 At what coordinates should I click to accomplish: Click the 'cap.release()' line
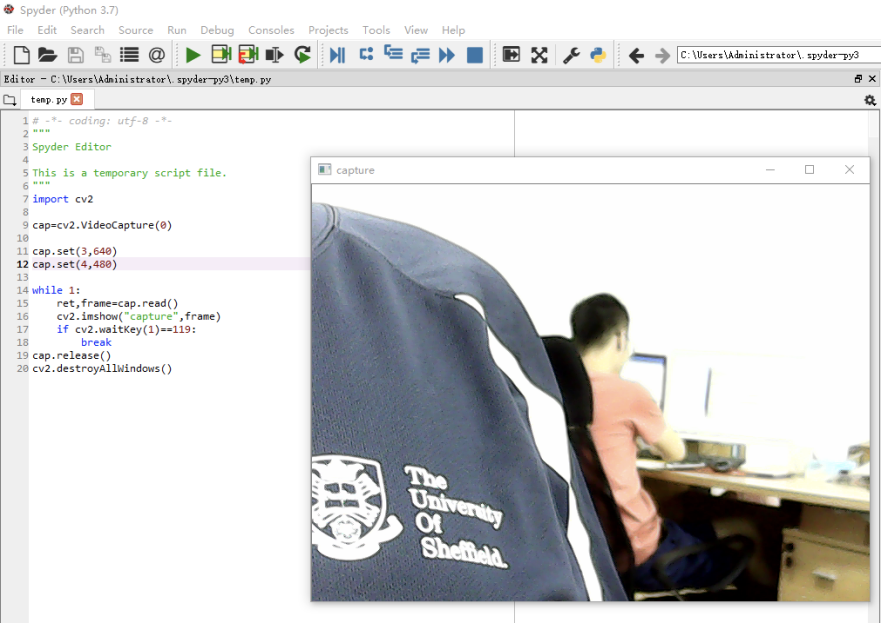point(72,356)
